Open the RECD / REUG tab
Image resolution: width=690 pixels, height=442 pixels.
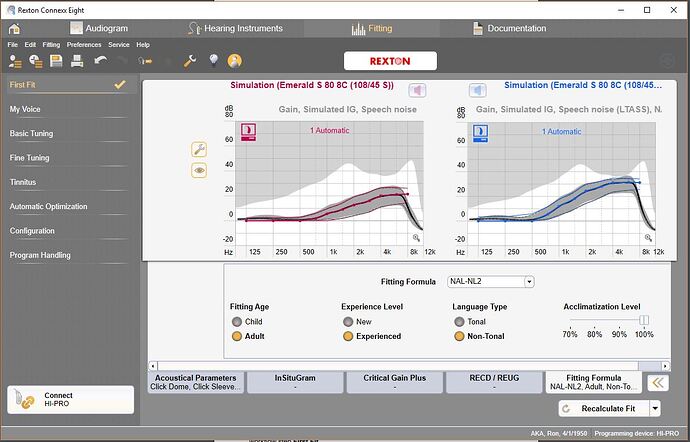tap(494, 382)
